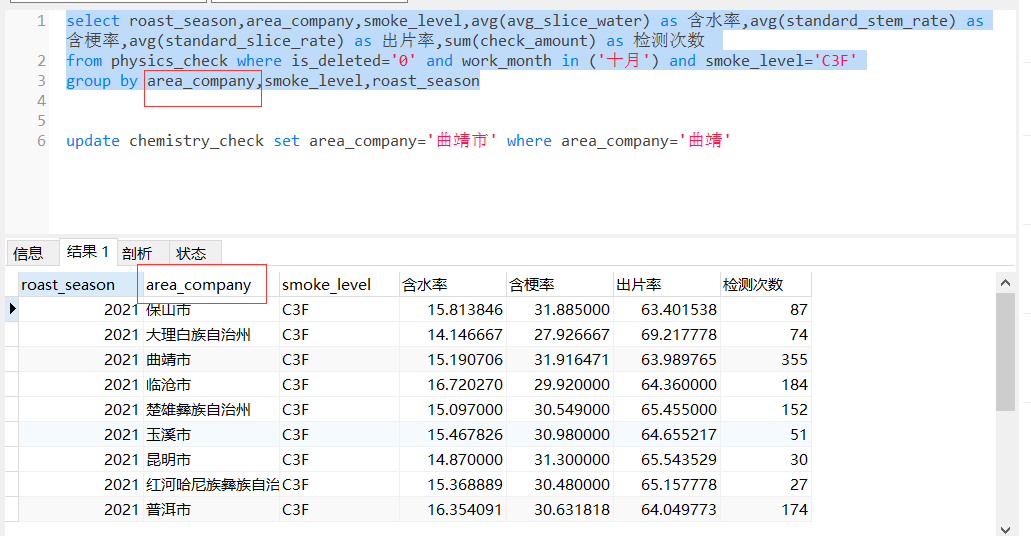Image resolution: width=1031 pixels, height=536 pixels.
Task: Click the 31.916471 含梗率 value
Action: pos(571,360)
